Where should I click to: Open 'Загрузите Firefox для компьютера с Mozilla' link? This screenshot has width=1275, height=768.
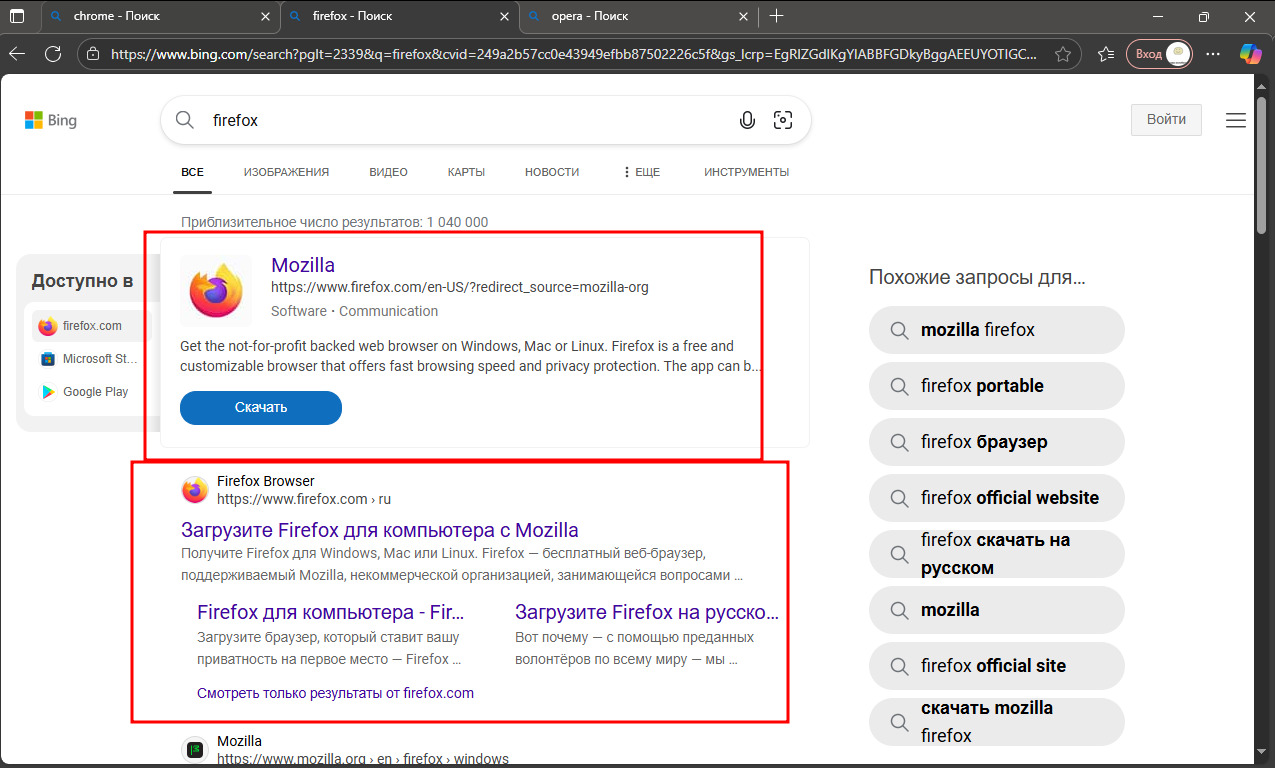point(379,530)
